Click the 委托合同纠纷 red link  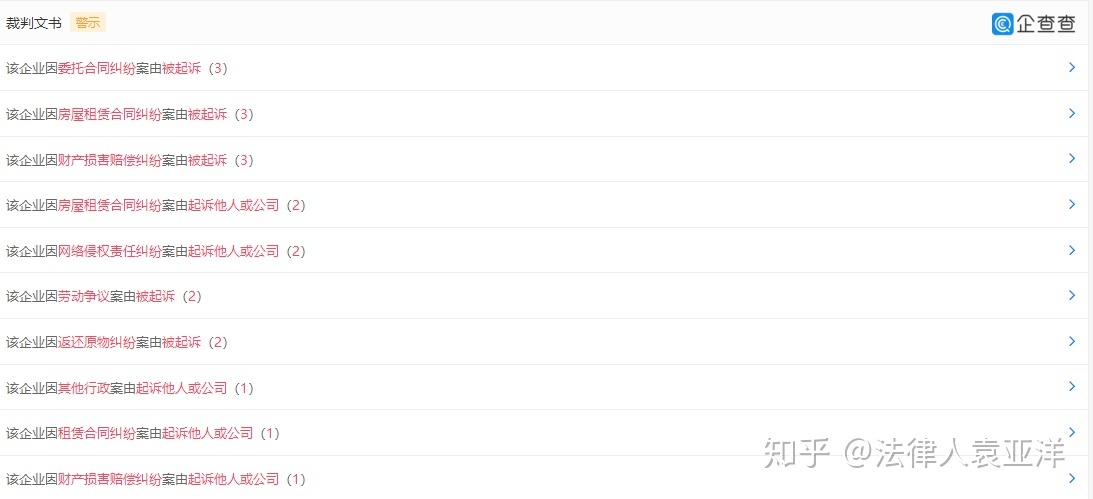(x=97, y=69)
